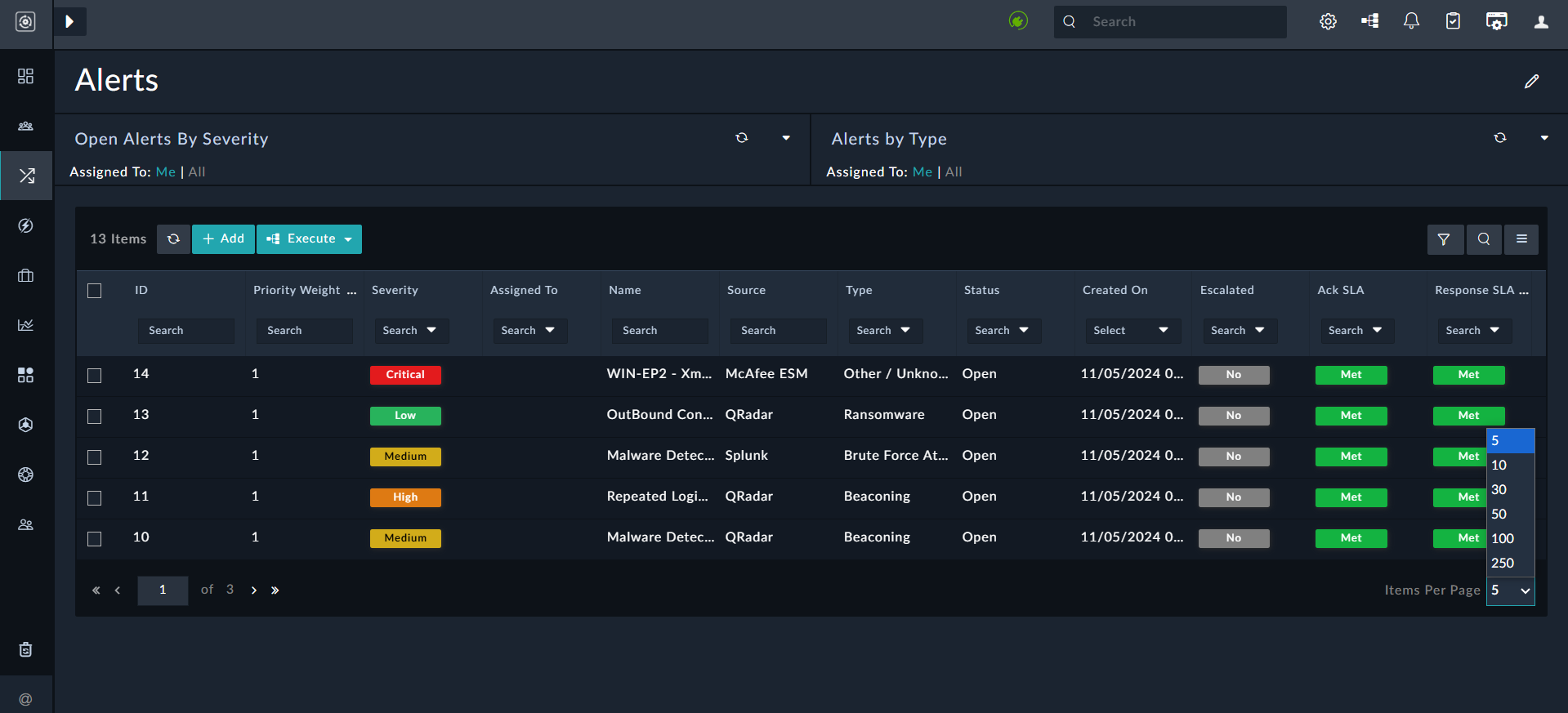Image resolution: width=1568 pixels, height=713 pixels.
Task: Focus the global Search field
Action: click(x=1170, y=22)
